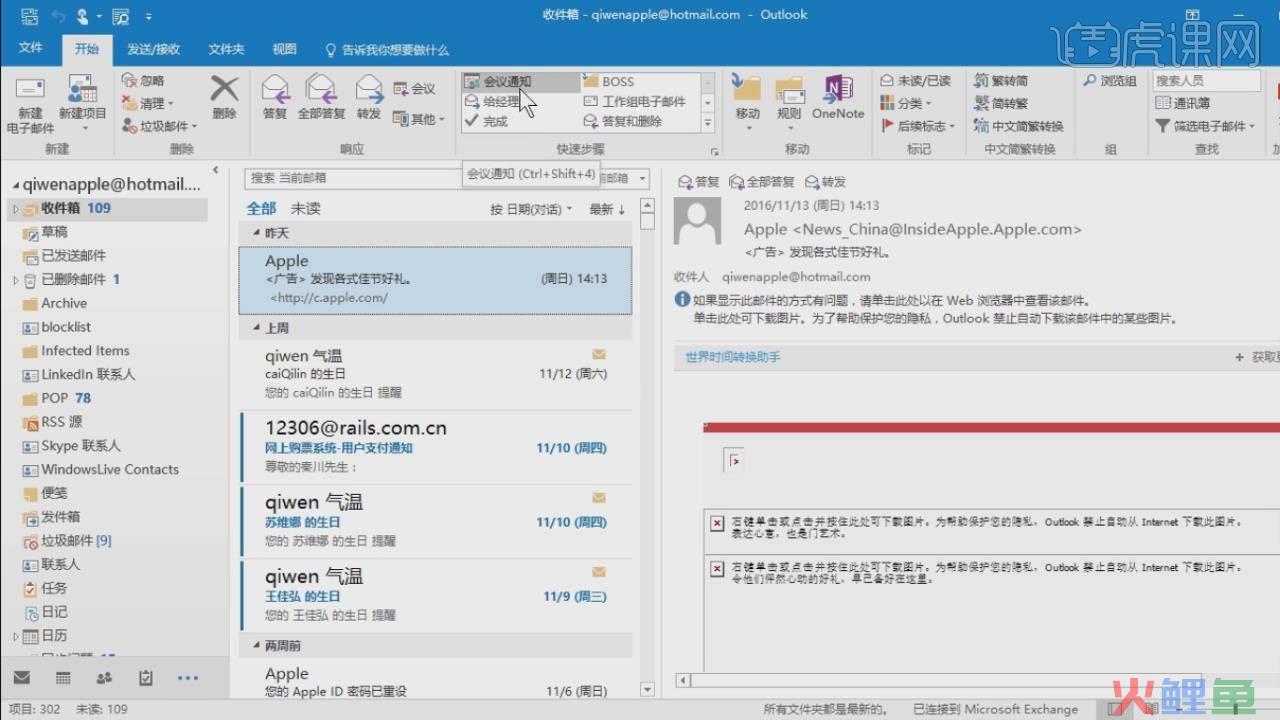Image resolution: width=1280 pixels, height=720 pixels.
Task: Switch to 发送/接收 ribbon tab
Action: point(153,49)
